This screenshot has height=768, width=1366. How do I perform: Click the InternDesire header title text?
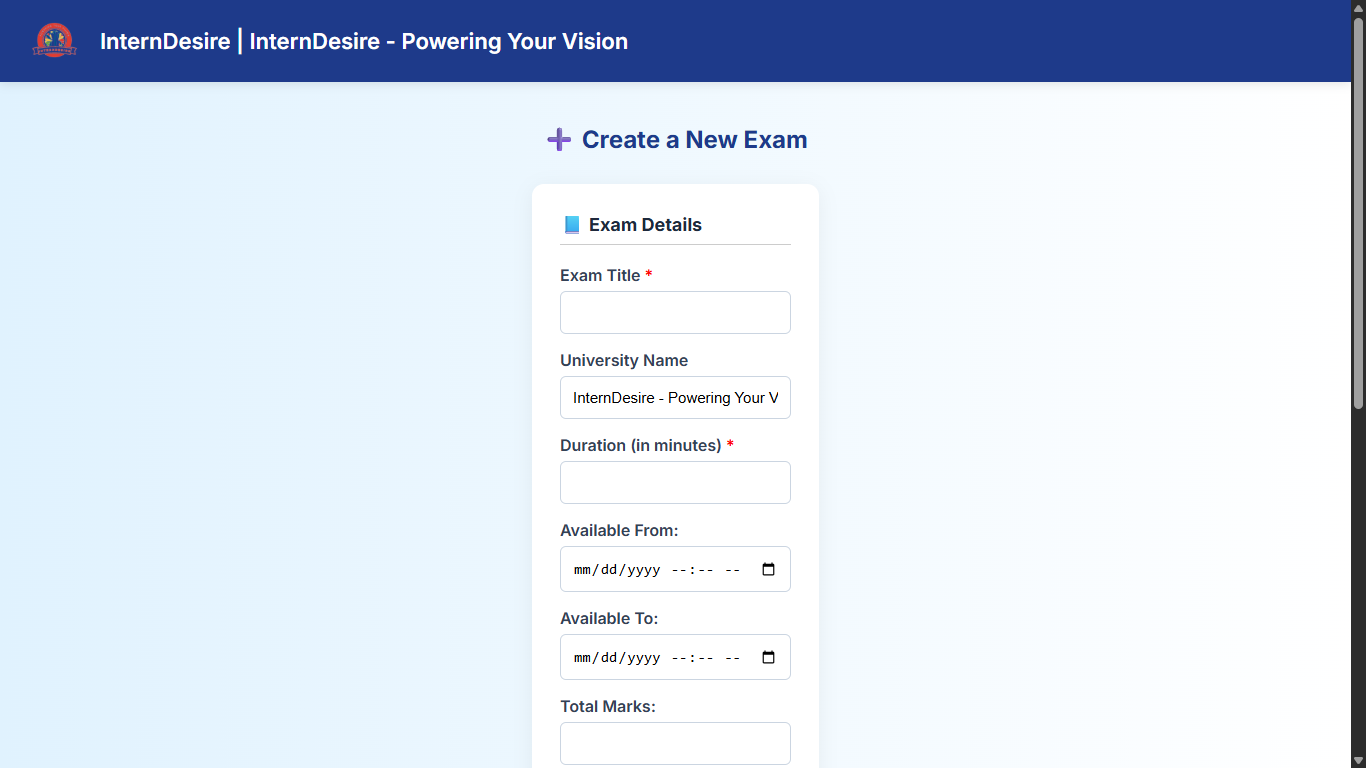pyautogui.click(x=364, y=41)
